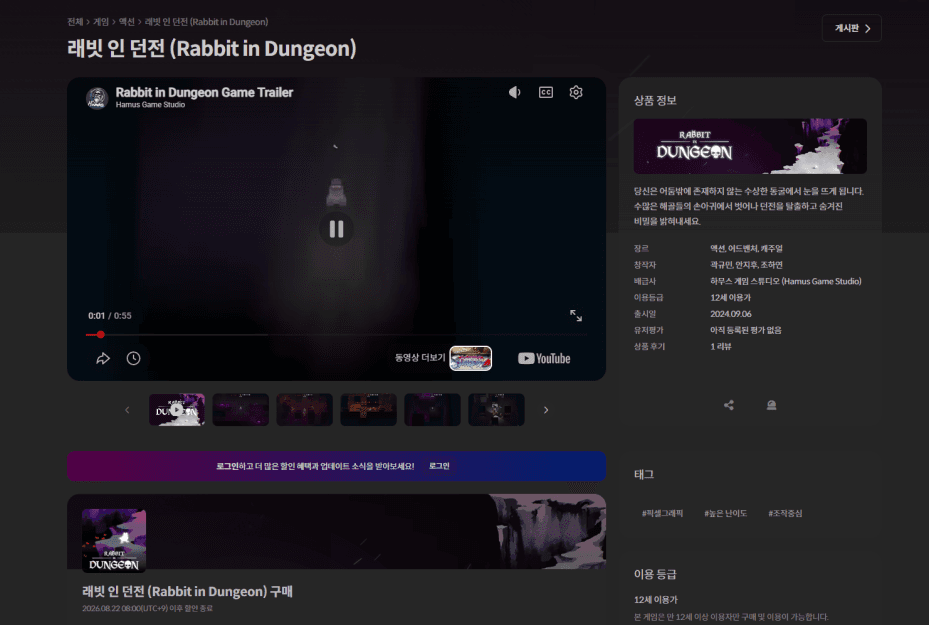Toggle closed captions on video
Image resolution: width=929 pixels, height=625 pixels.
(546, 92)
